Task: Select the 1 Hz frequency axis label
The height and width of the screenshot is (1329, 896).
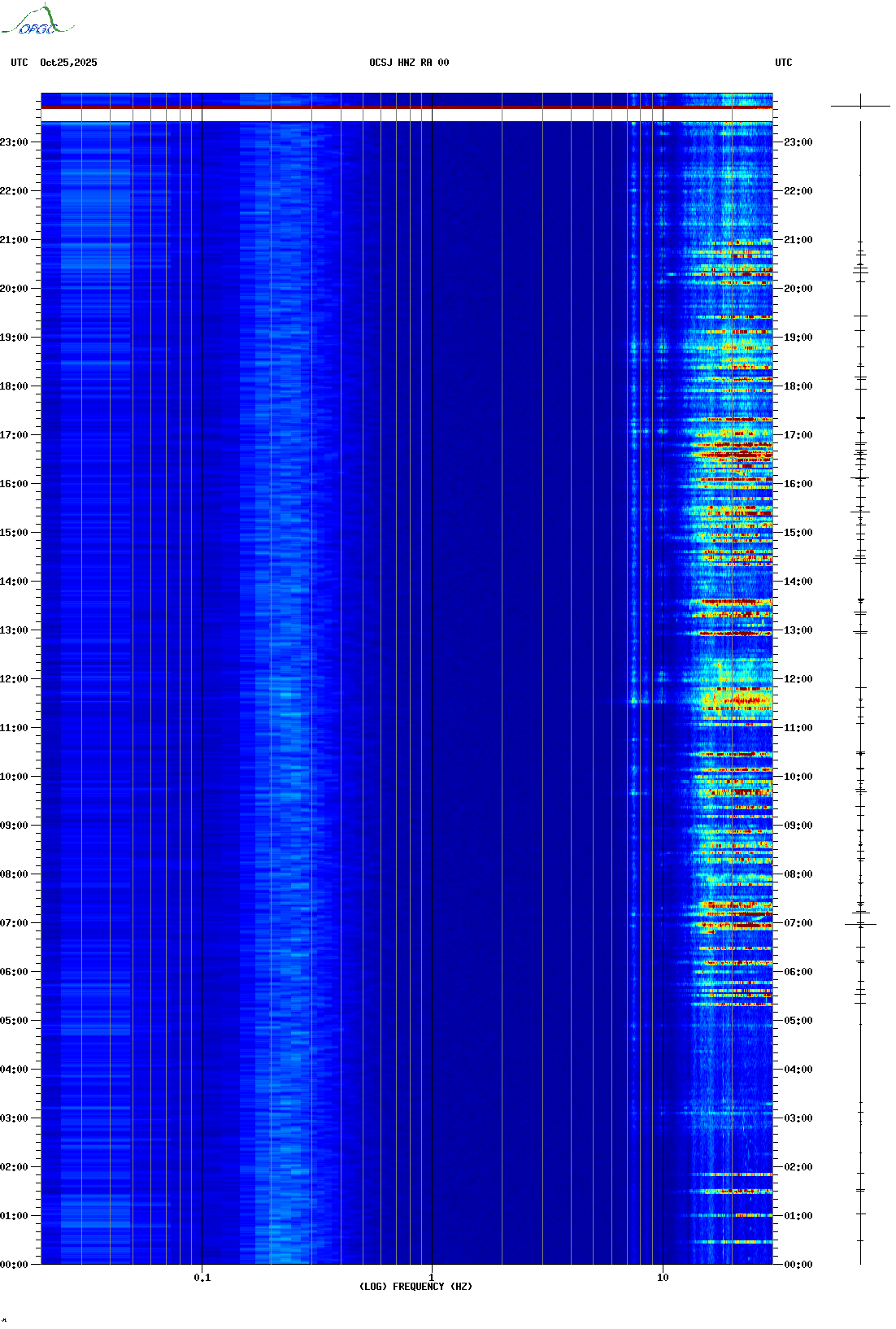Action: (x=432, y=1277)
